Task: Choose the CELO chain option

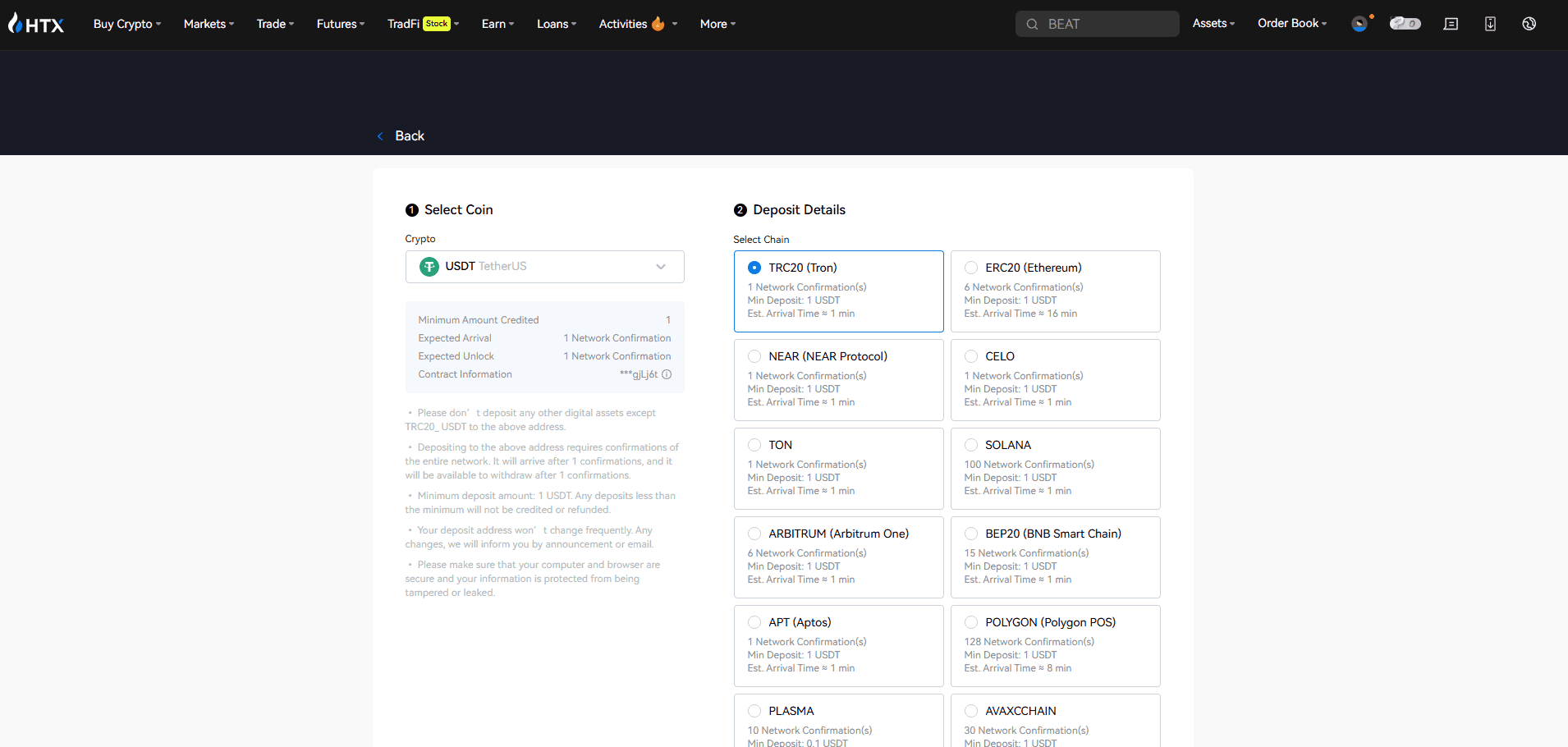Action: click(1055, 380)
